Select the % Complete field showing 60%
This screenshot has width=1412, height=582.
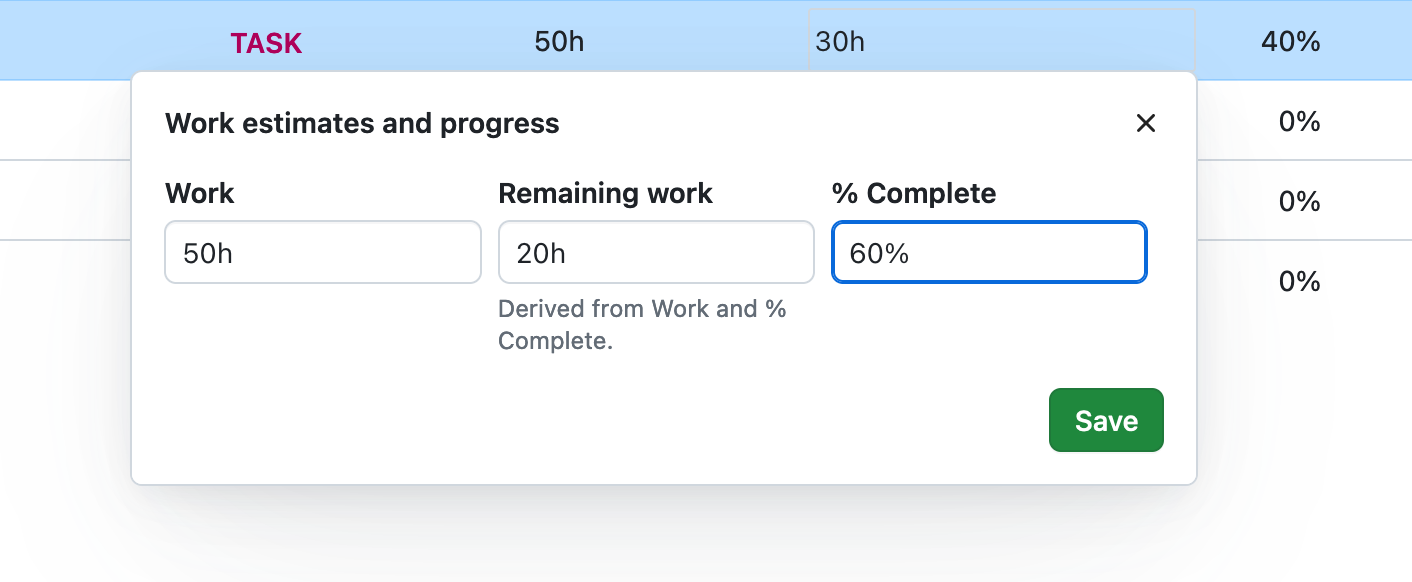(x=988, y=252)
